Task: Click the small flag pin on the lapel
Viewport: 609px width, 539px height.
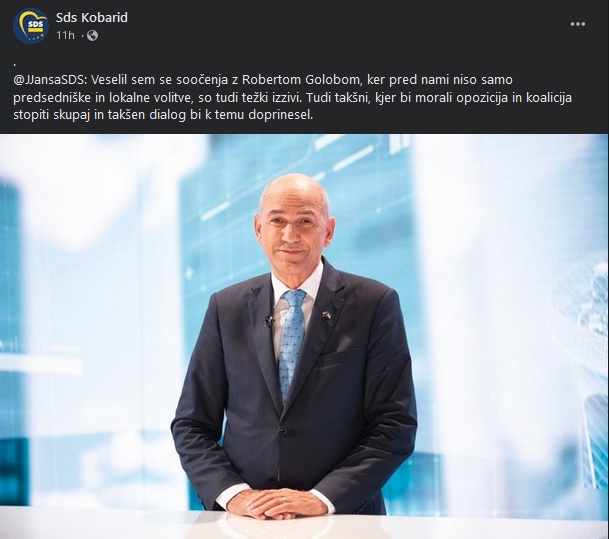Action: (x=325, y=315)
